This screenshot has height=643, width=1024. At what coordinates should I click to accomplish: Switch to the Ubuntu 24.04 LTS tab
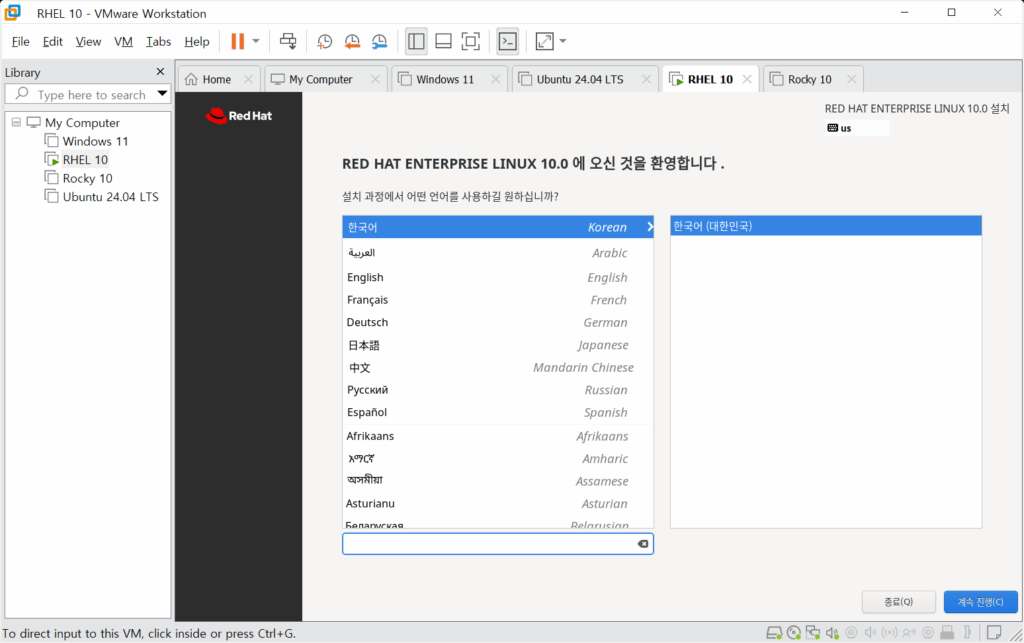coord(579,79)
